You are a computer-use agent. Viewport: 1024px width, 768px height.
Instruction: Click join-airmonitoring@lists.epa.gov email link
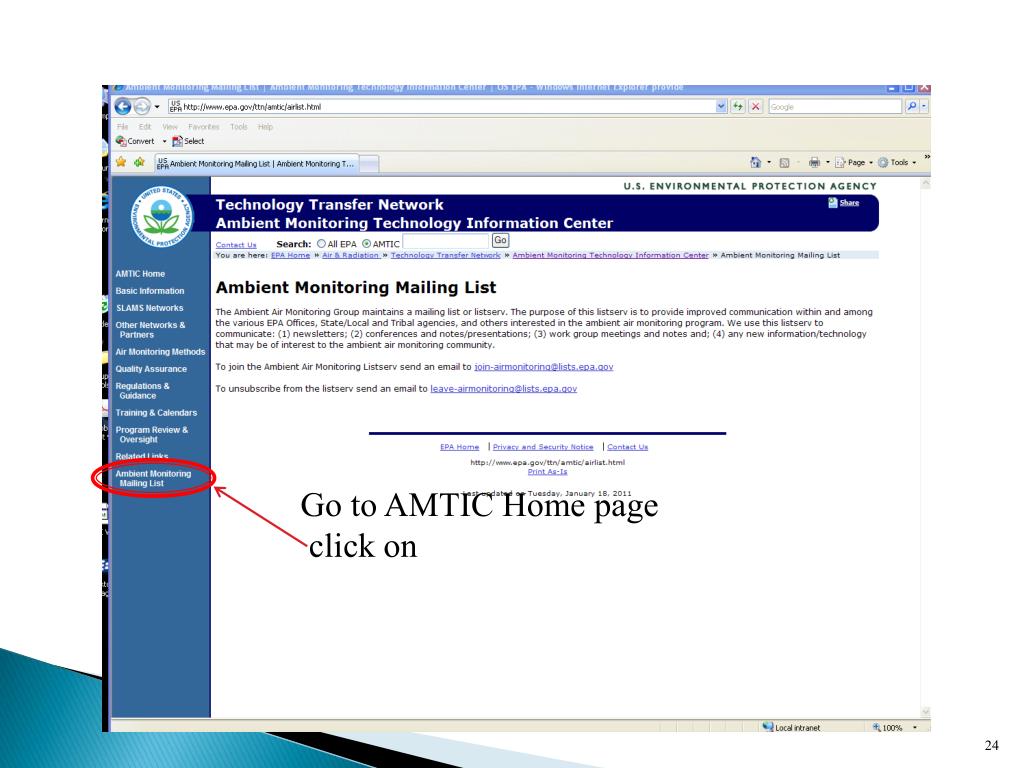click(x=543, y=366)
